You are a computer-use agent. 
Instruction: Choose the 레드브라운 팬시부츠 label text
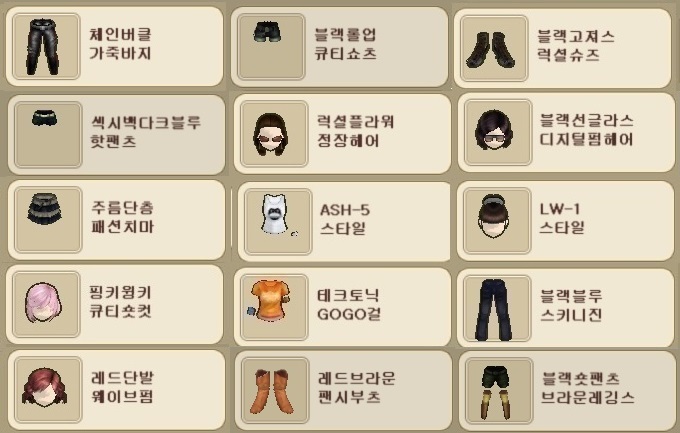[356, 387]
